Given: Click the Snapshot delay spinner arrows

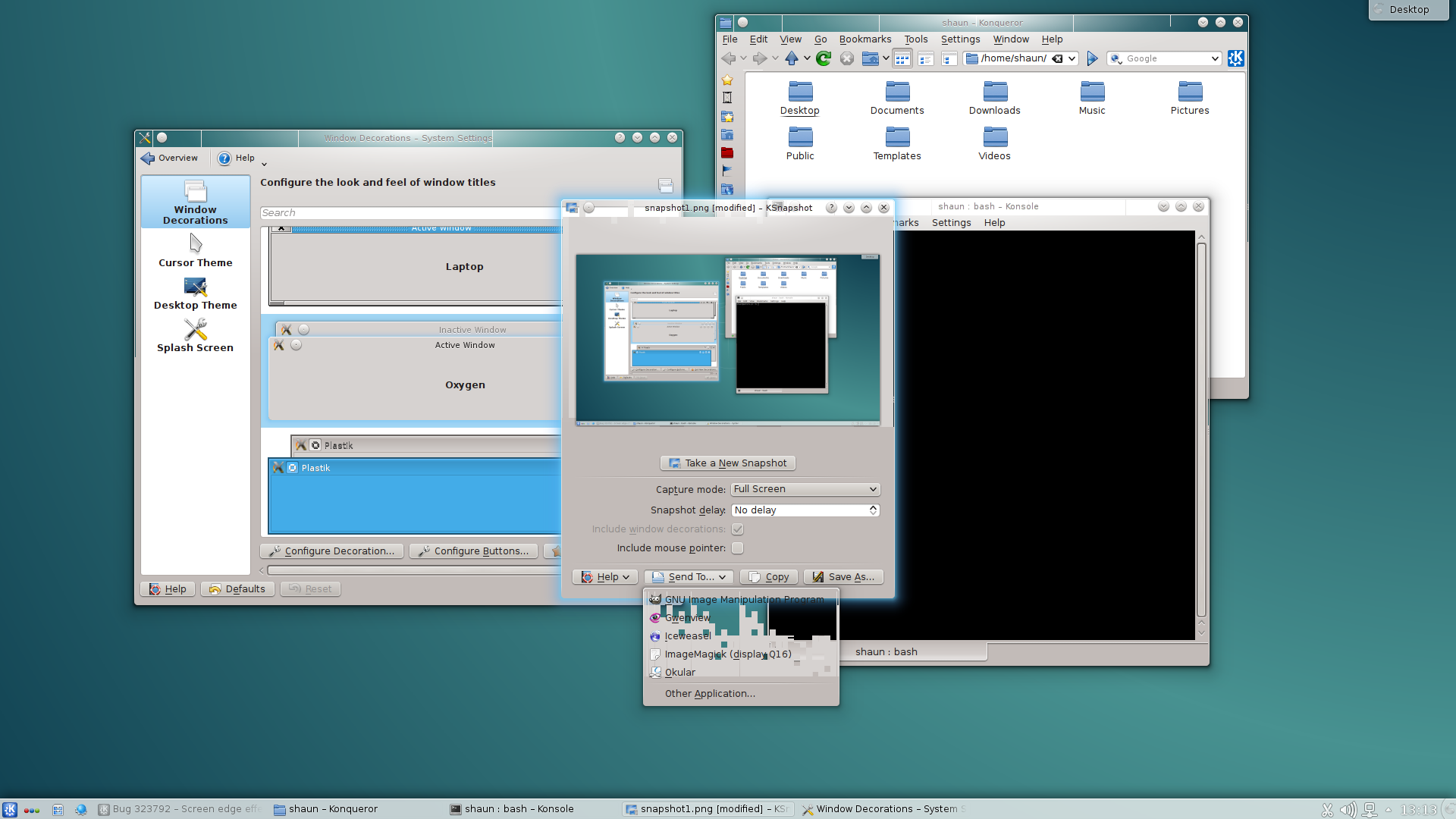Looking at the screenshot, I should point(874,510).
